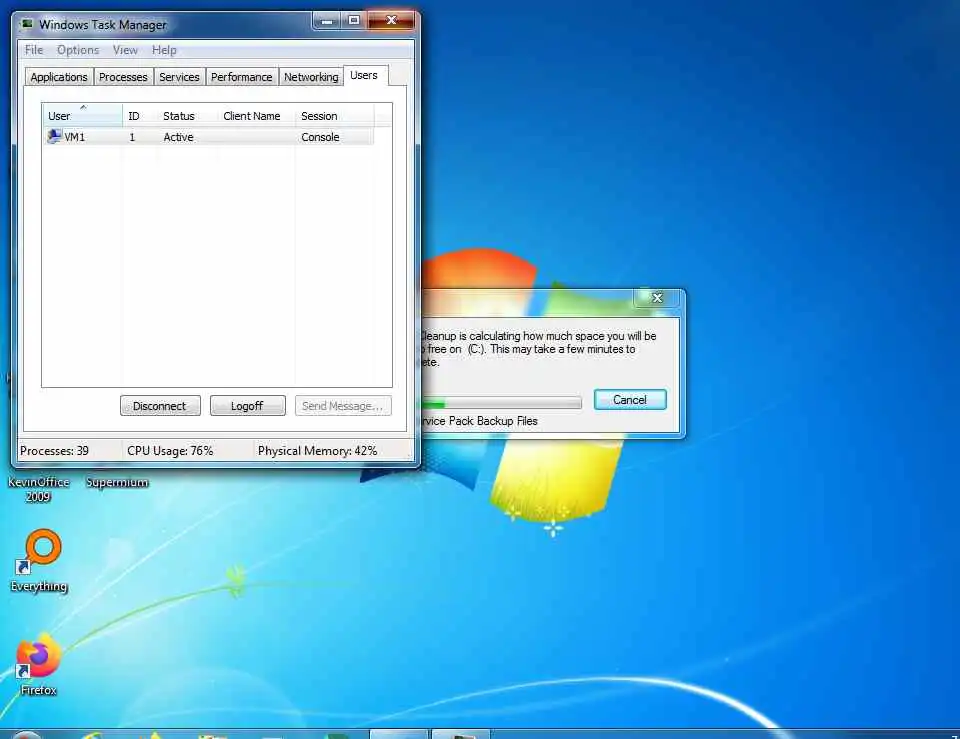Switch to the Applications tab
The height and width of the screenshot is (739, 960).
59,77
